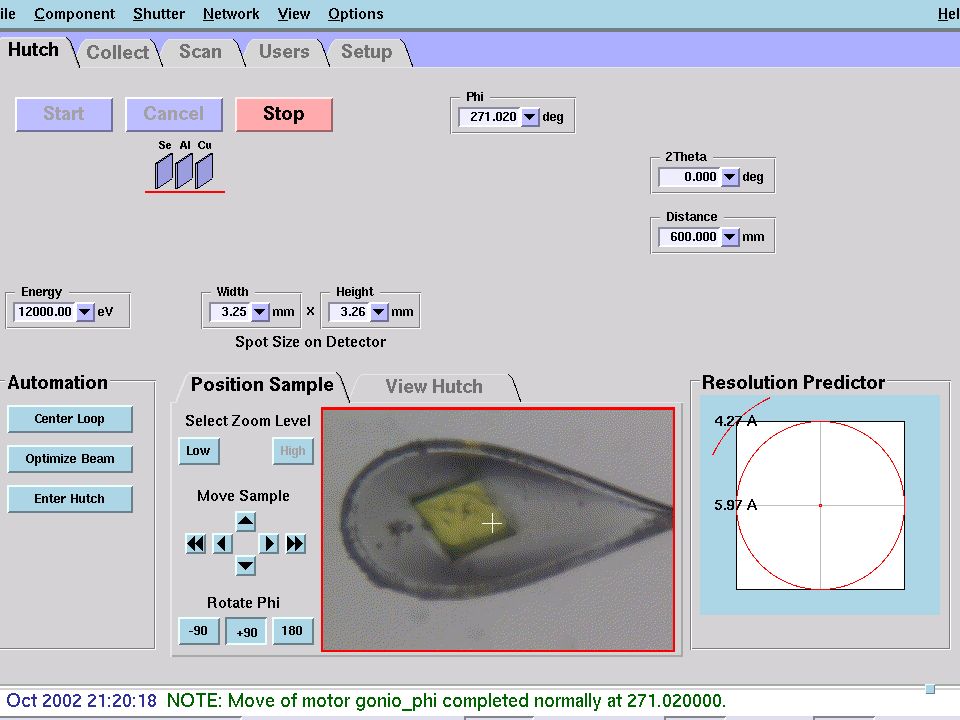Move sample left with the double-left arrow

click(x=195, y=544)
